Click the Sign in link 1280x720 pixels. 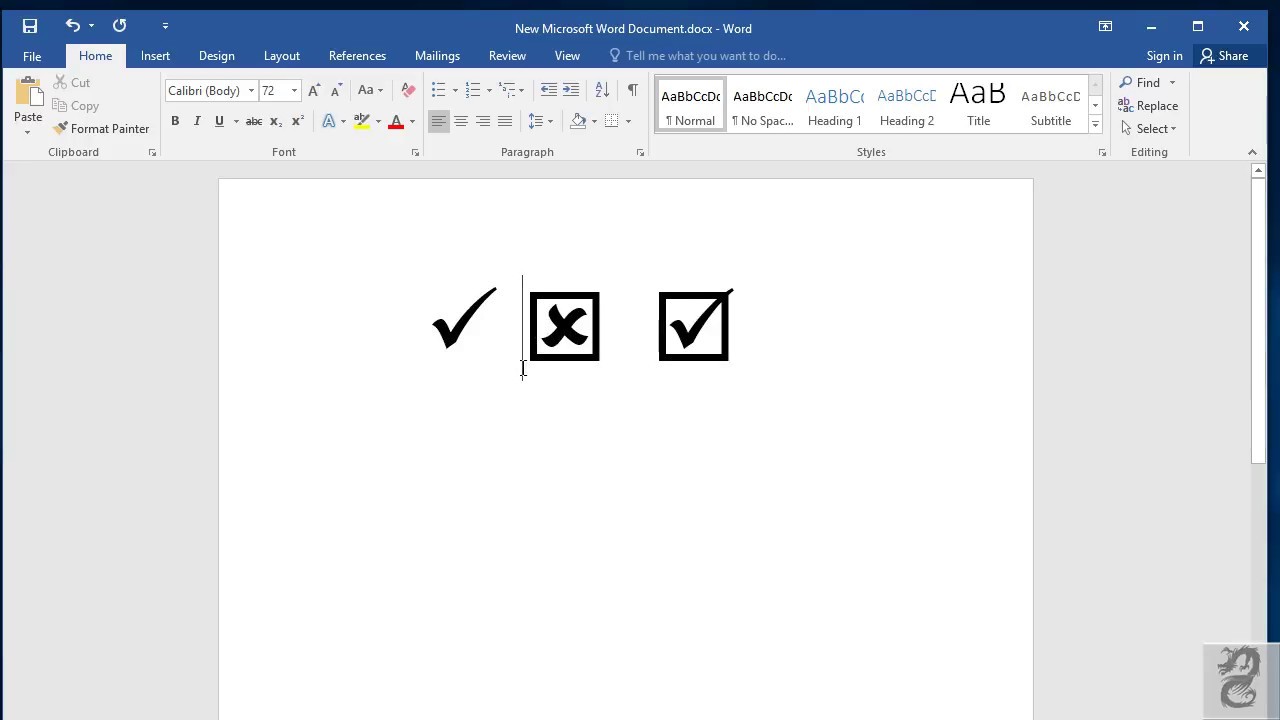click(x=1164, y=56)
